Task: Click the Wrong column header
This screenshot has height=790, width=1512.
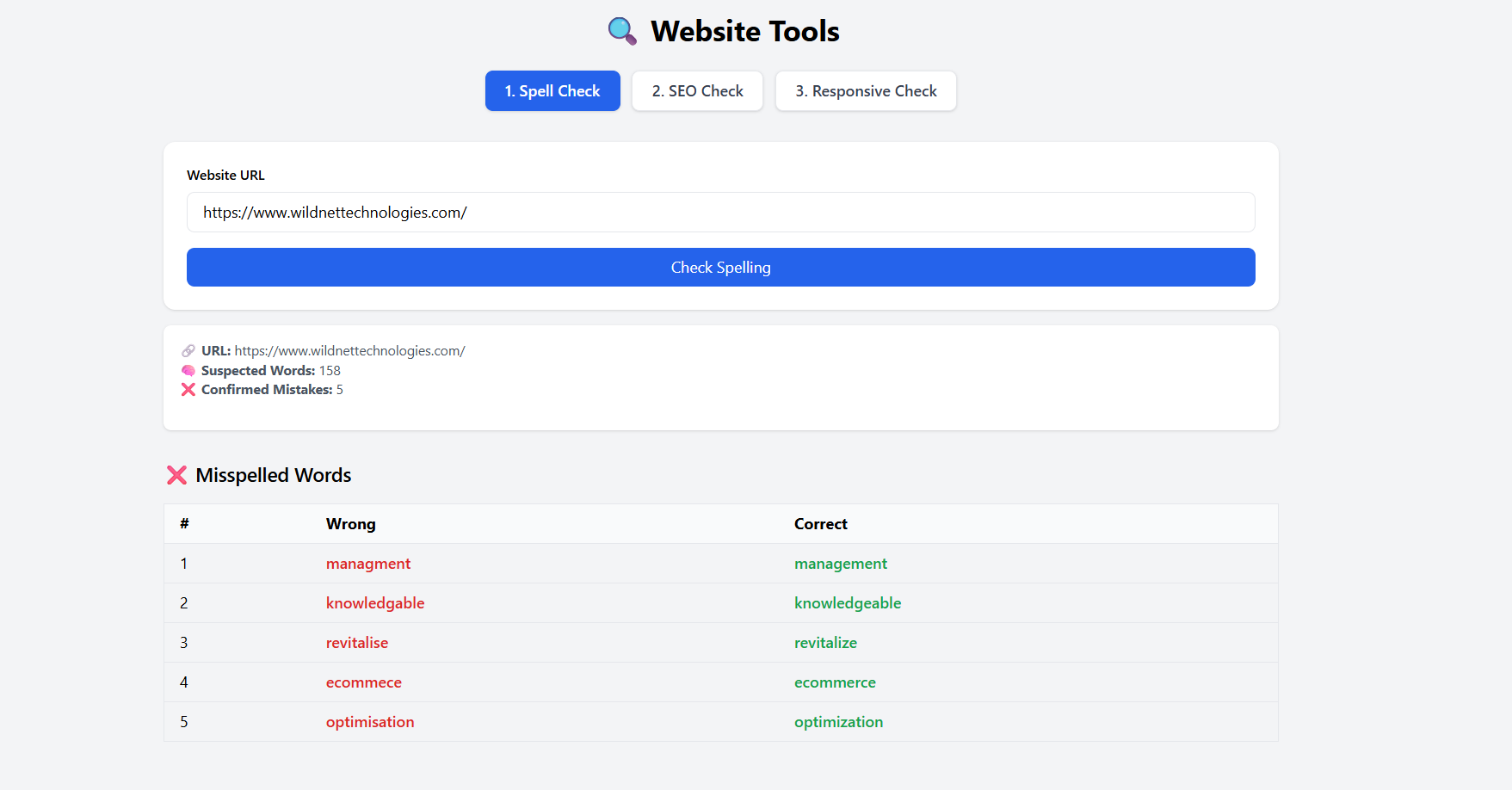Action: coord(350,523)
